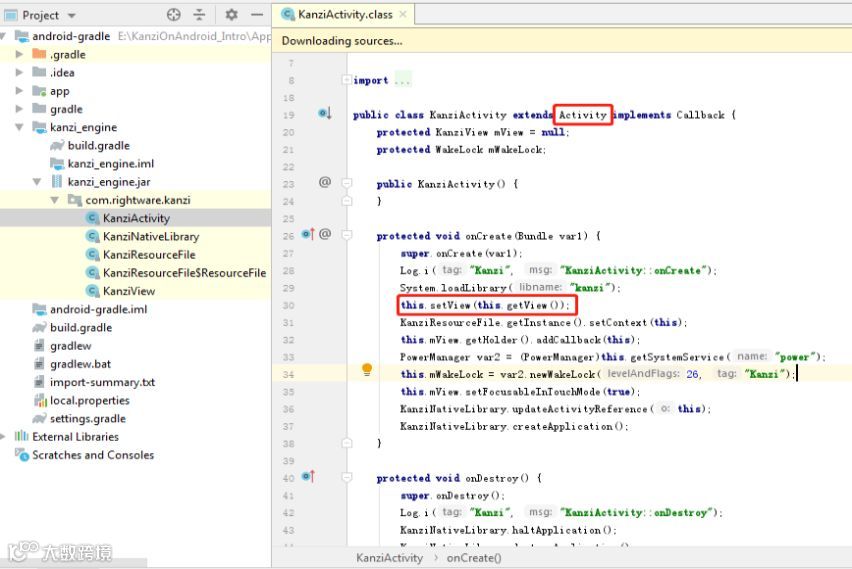Screen dimensions: 852x569
Task: Click the implemented-class gutter icon line 19
Action: (324, 113)
